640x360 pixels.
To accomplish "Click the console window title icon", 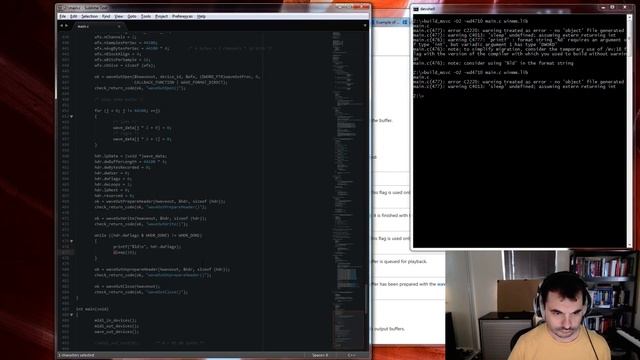I will 416,9.
